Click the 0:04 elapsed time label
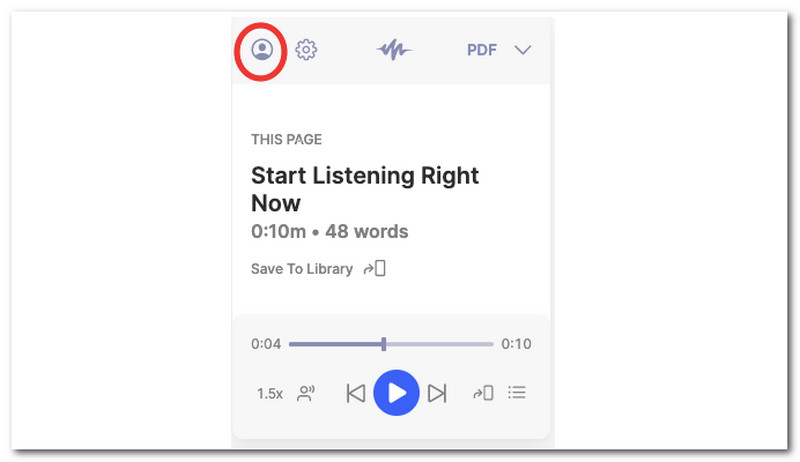Viewport: 800px width, 462px height. 266,344
